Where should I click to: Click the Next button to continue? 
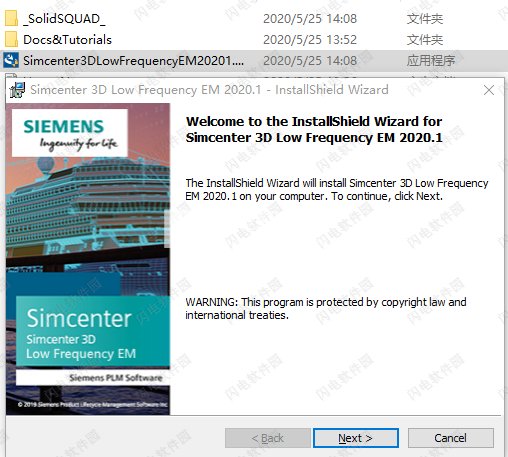356,438
